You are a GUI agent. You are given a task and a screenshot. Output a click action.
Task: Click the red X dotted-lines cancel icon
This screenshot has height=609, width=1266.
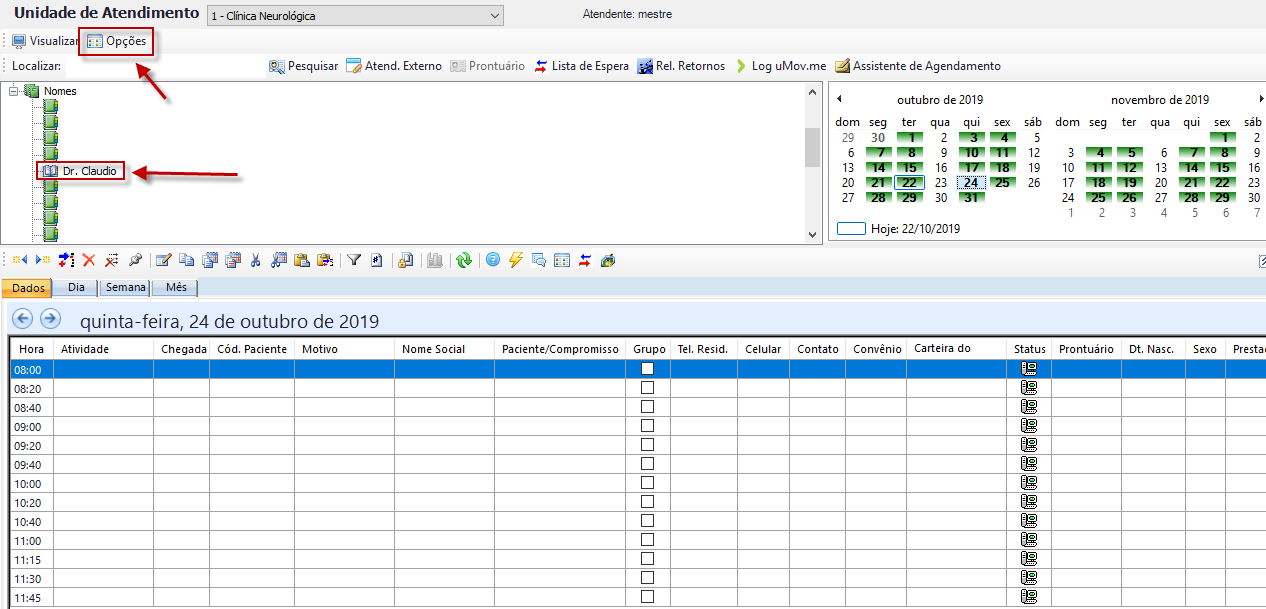[112, 260]
